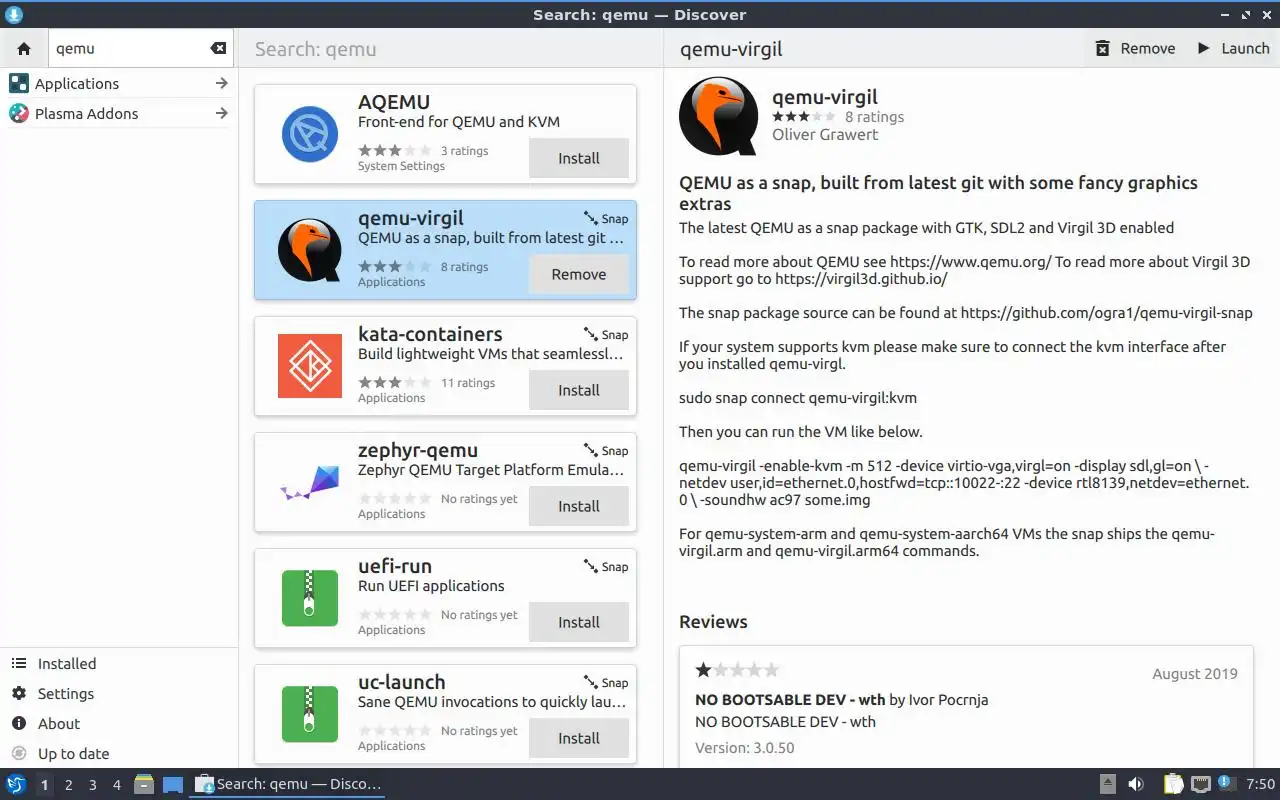The image size is (1280, 800).
Task: Open the Settings page
Action: pos(118,693)
